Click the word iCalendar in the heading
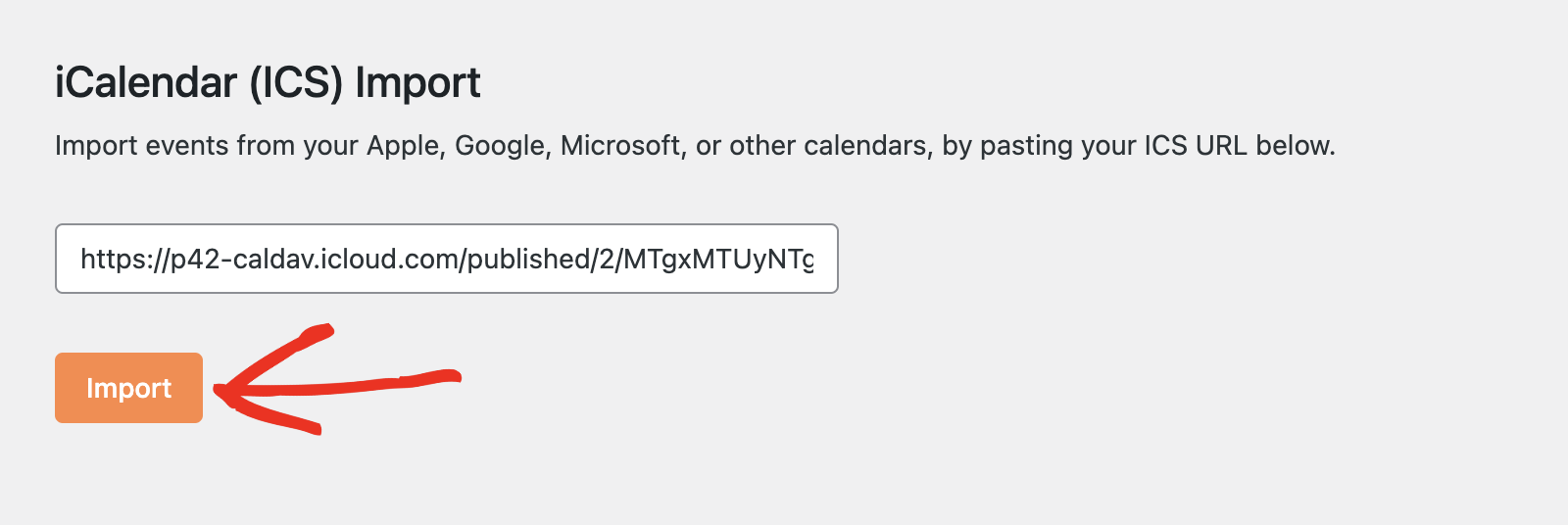Viewport: 1568px width, 525px height. pyautogui.click(x=146, y=83)
